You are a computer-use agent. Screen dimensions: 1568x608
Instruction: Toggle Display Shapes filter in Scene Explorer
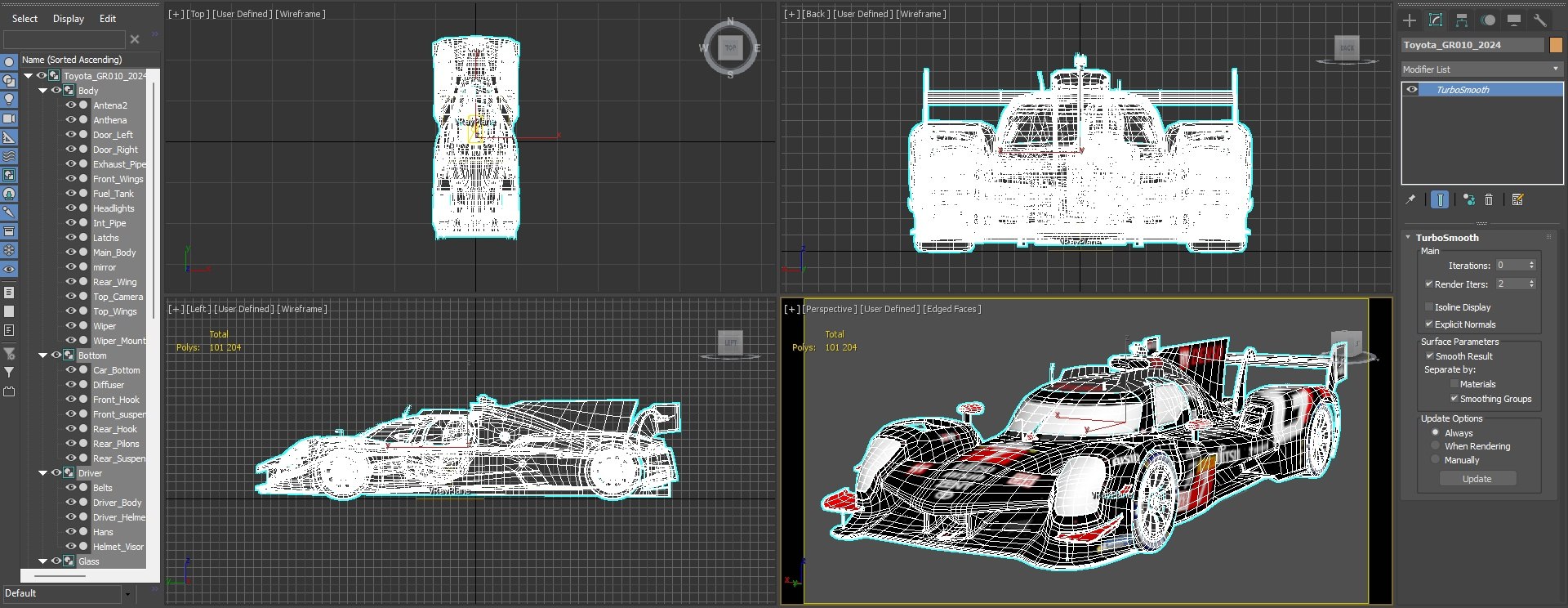[x=9, y=81]
